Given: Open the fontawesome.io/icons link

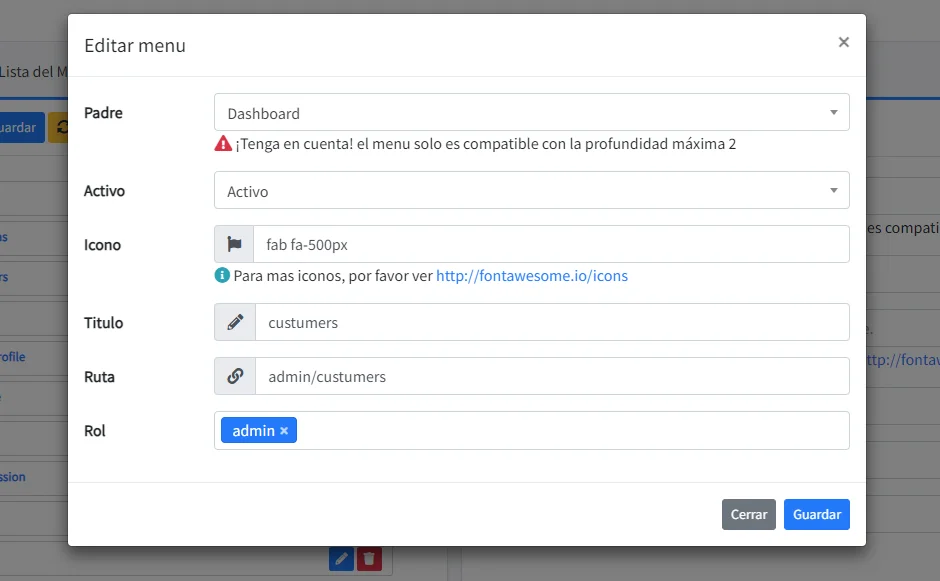Looking at the screenshot, I should (x=531, y=275).
